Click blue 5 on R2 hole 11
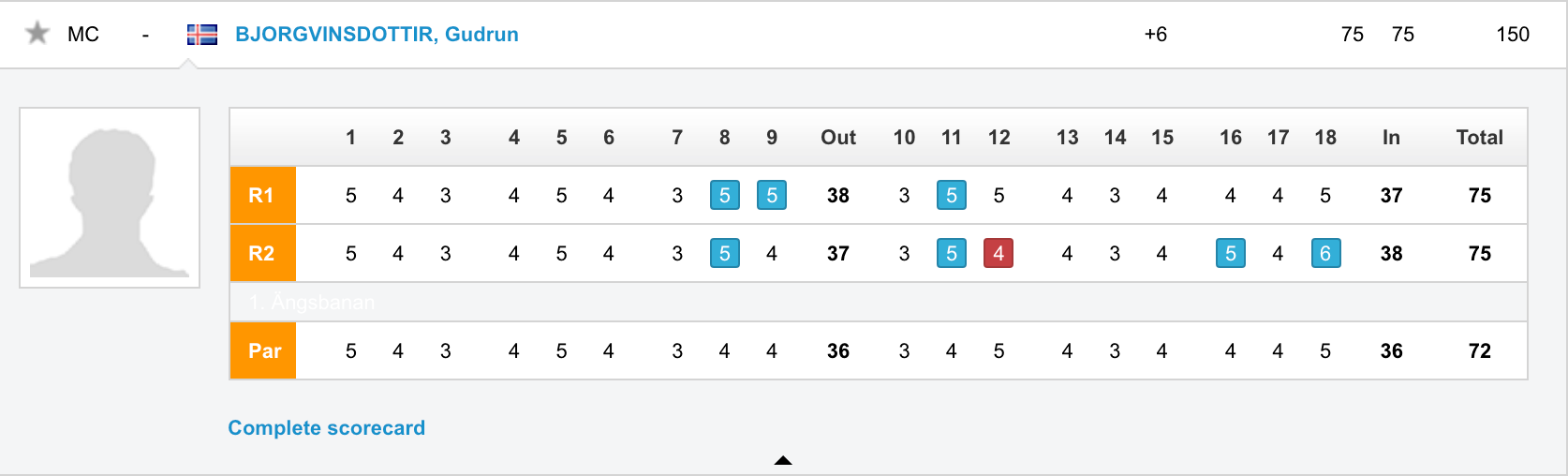This screenshot has height=476, width=1568. (x=952, y=253)
